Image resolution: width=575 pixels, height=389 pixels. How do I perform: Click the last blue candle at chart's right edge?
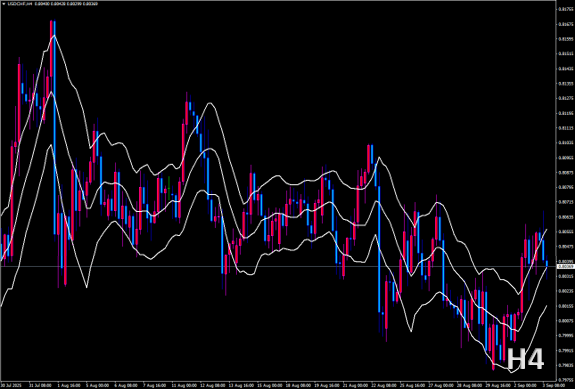point(547,264)
